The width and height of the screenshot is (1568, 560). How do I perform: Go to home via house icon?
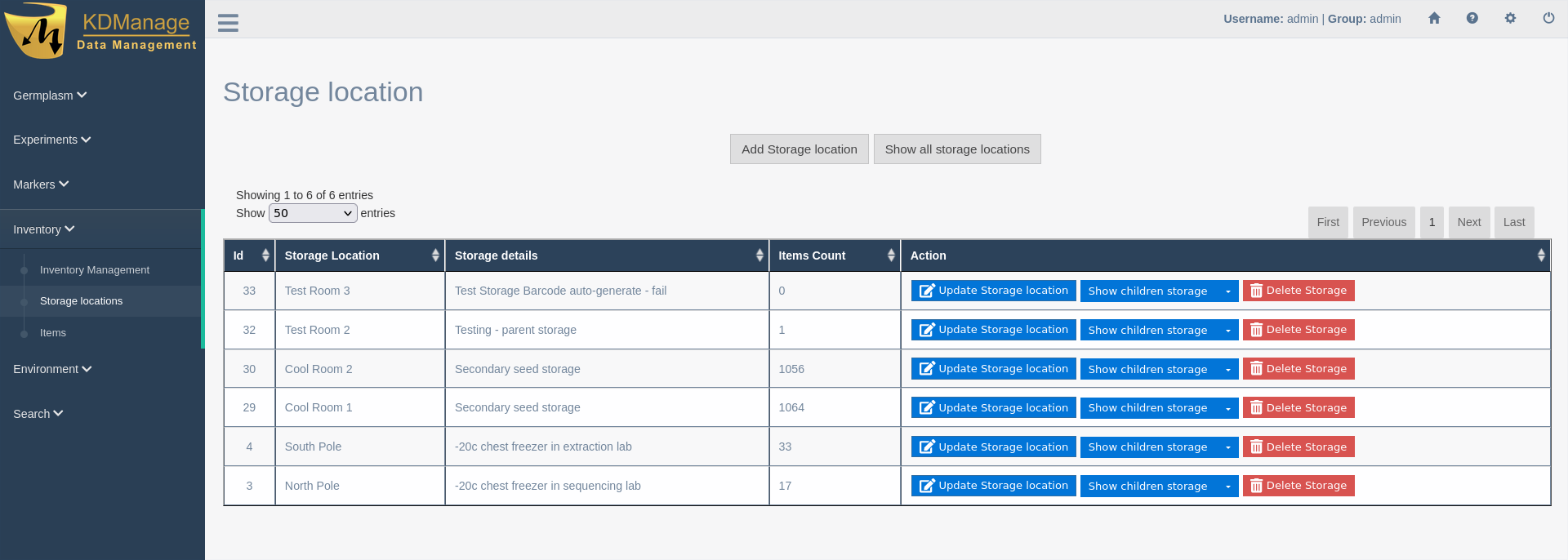[1434, 18]
